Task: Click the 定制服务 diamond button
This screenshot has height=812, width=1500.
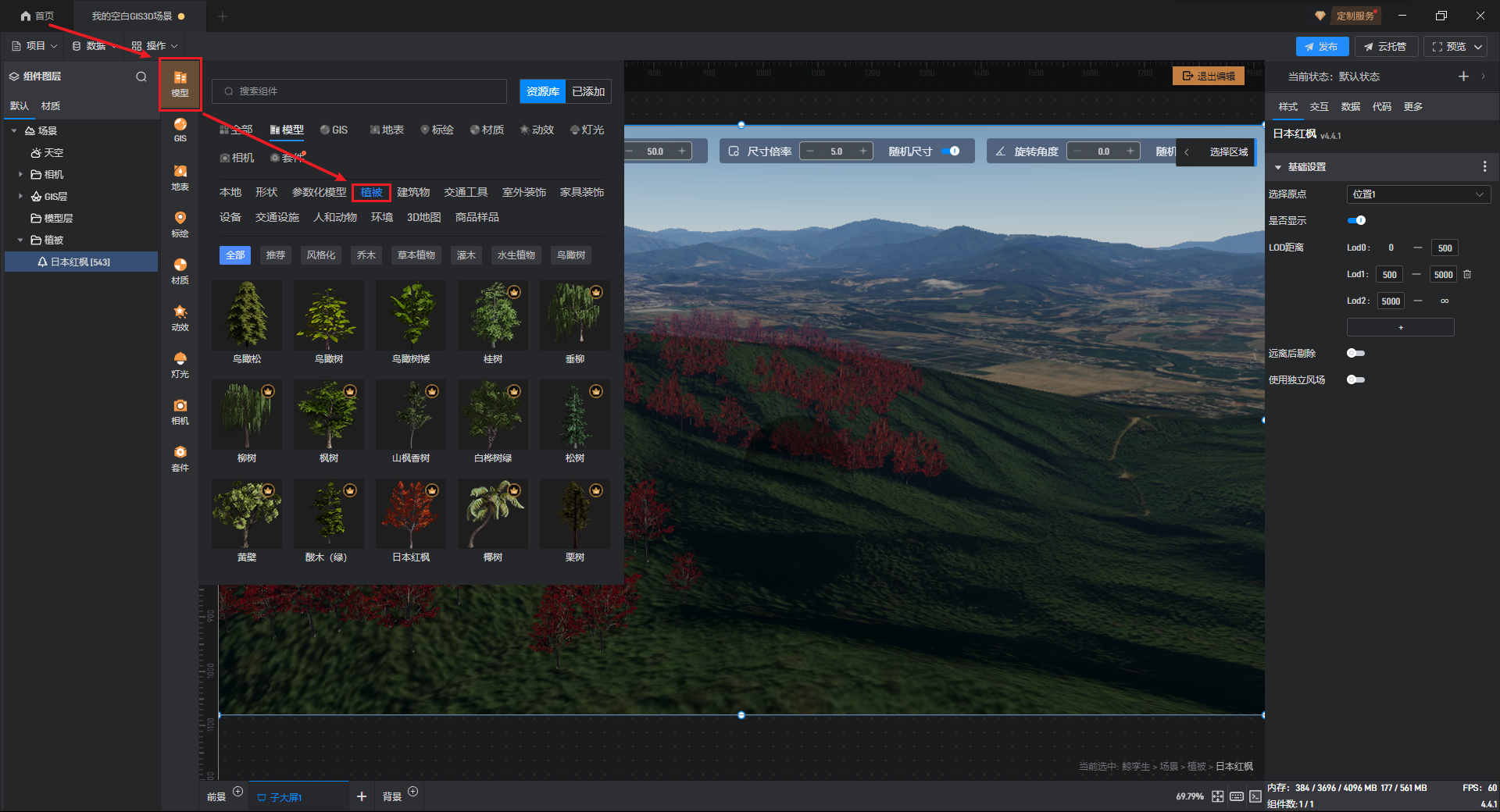Action: point(1348,16)
